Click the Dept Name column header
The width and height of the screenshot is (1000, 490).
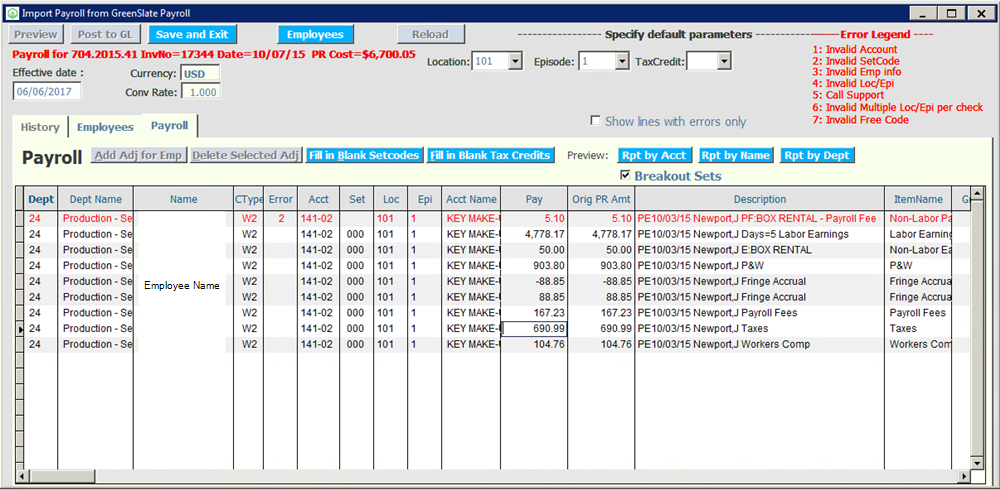pos(96,199)
